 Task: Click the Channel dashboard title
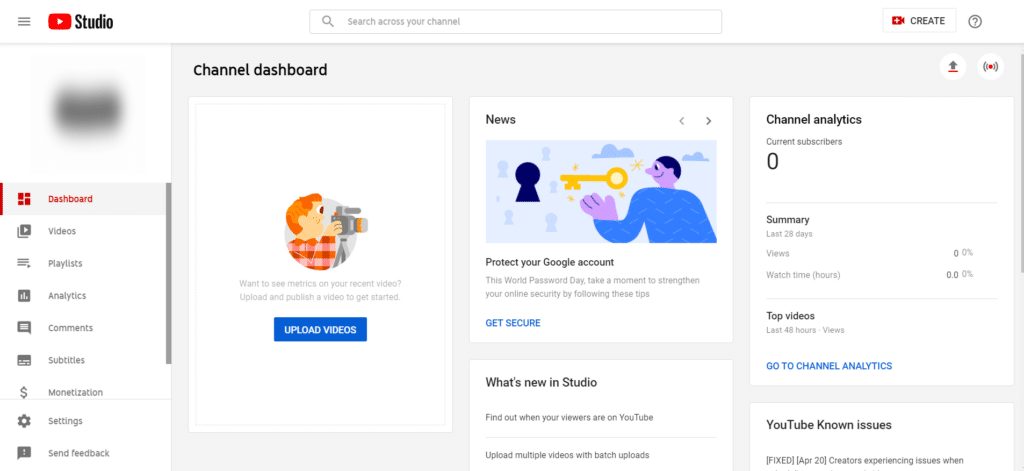[260, 70]
